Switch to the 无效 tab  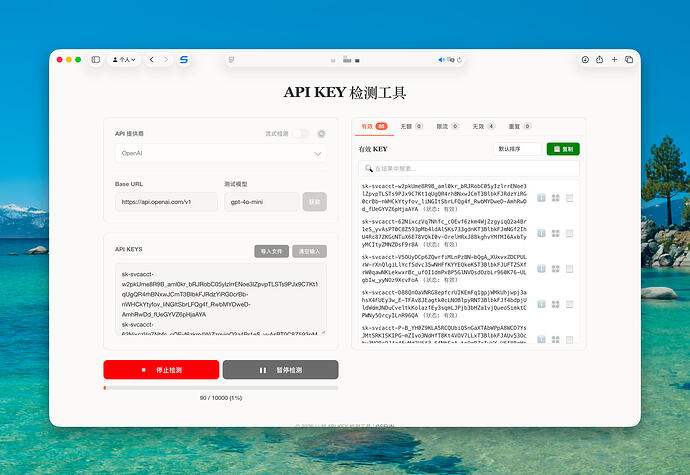(484, 126)
